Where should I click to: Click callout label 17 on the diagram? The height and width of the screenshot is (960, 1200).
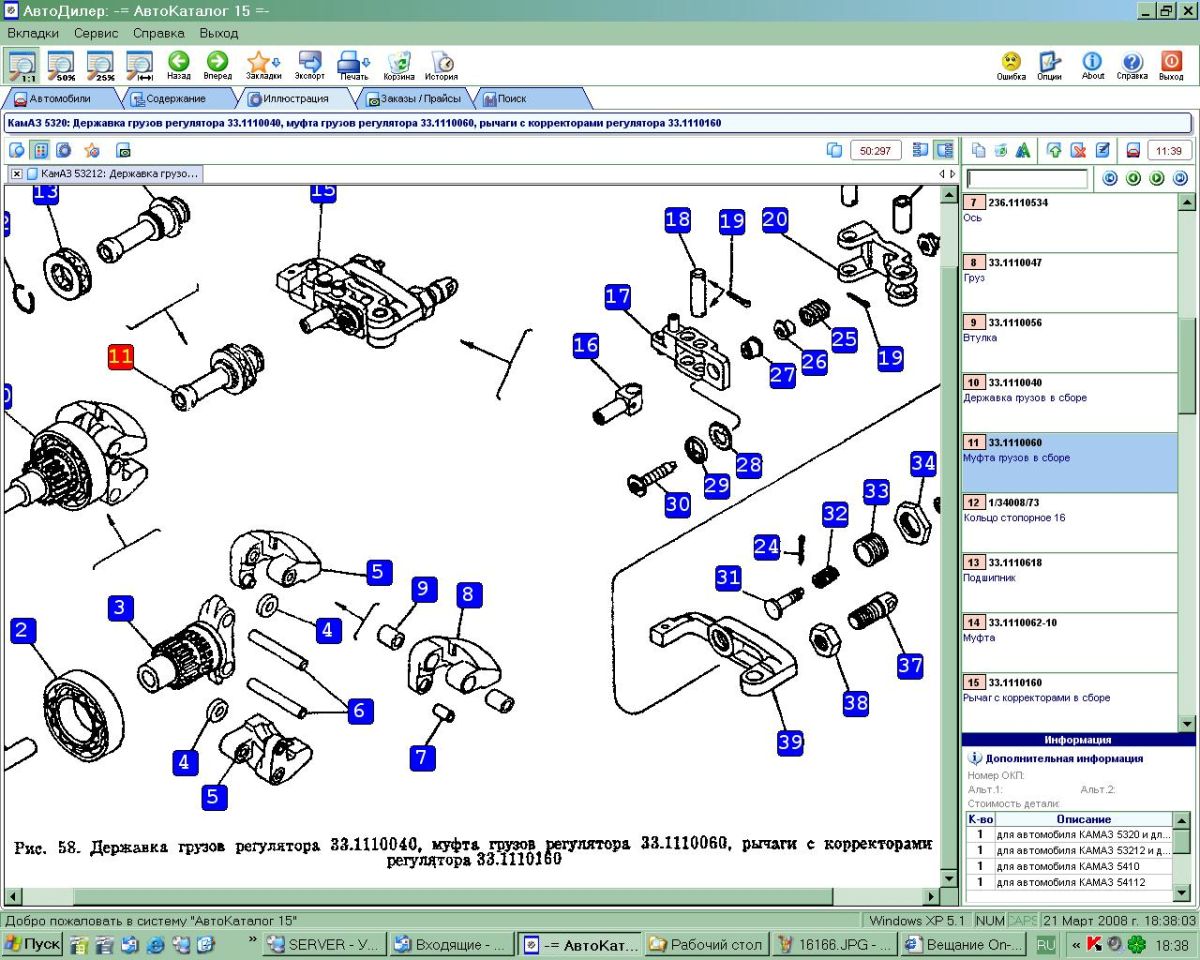pyautogui.click(x=618, y=297)
